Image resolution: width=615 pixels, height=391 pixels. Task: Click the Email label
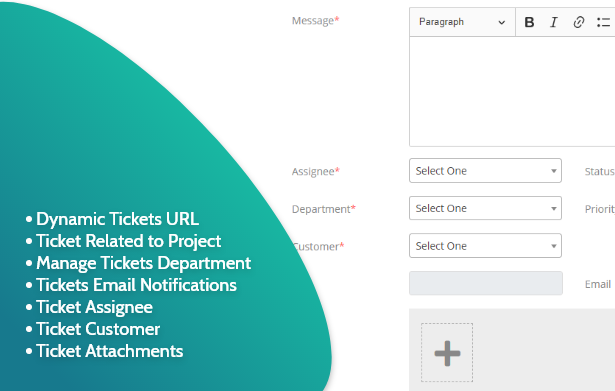coord(598,284)
